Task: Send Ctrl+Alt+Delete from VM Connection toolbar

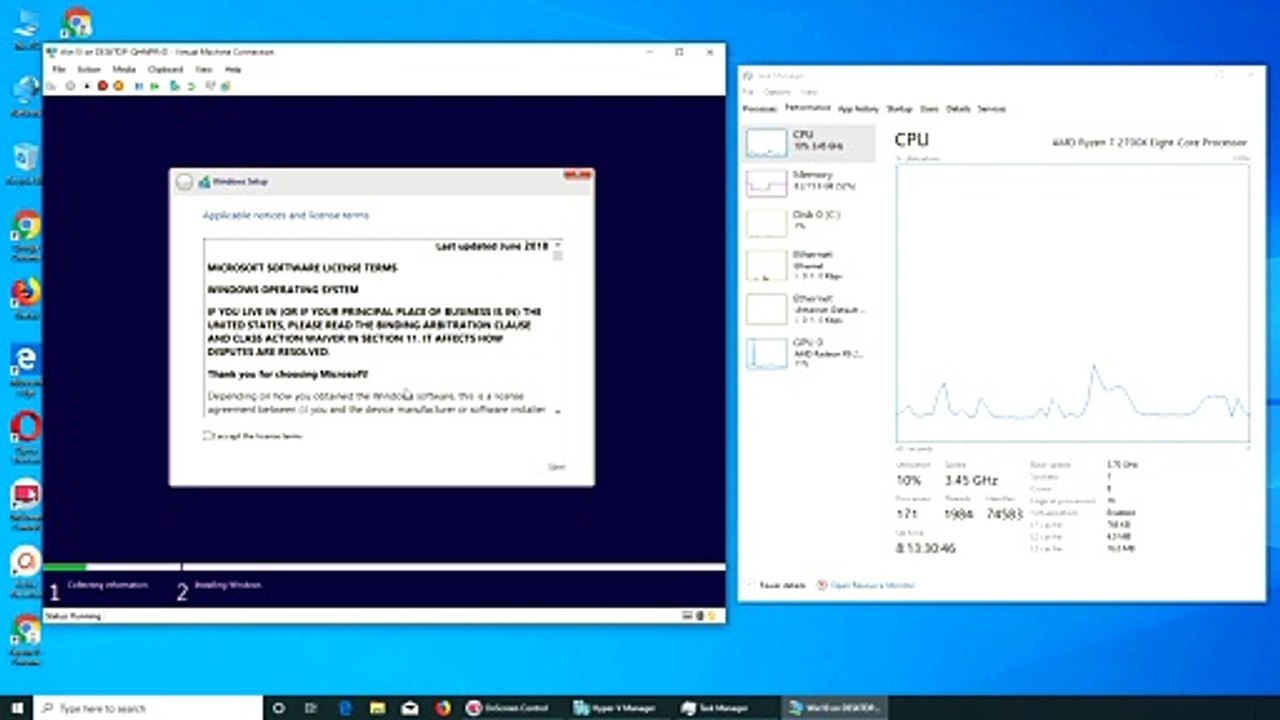Action: 51,86
